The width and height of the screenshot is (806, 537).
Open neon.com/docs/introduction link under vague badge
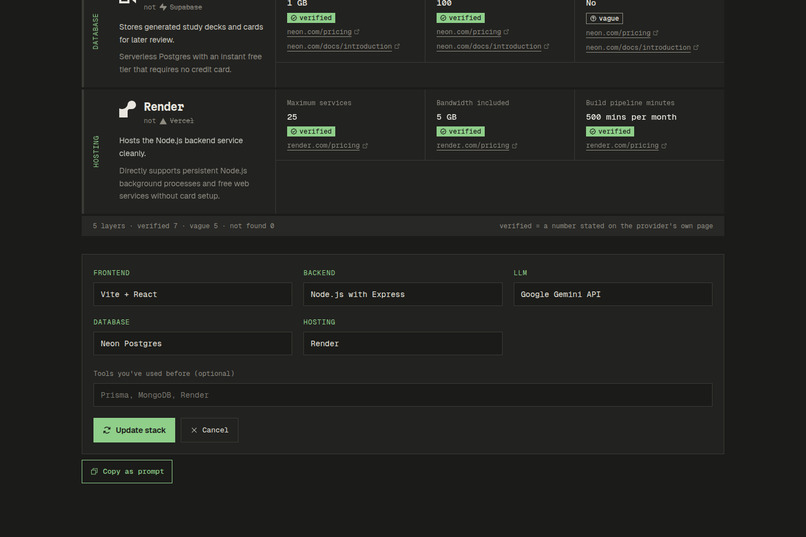click(x=638, y=47)
